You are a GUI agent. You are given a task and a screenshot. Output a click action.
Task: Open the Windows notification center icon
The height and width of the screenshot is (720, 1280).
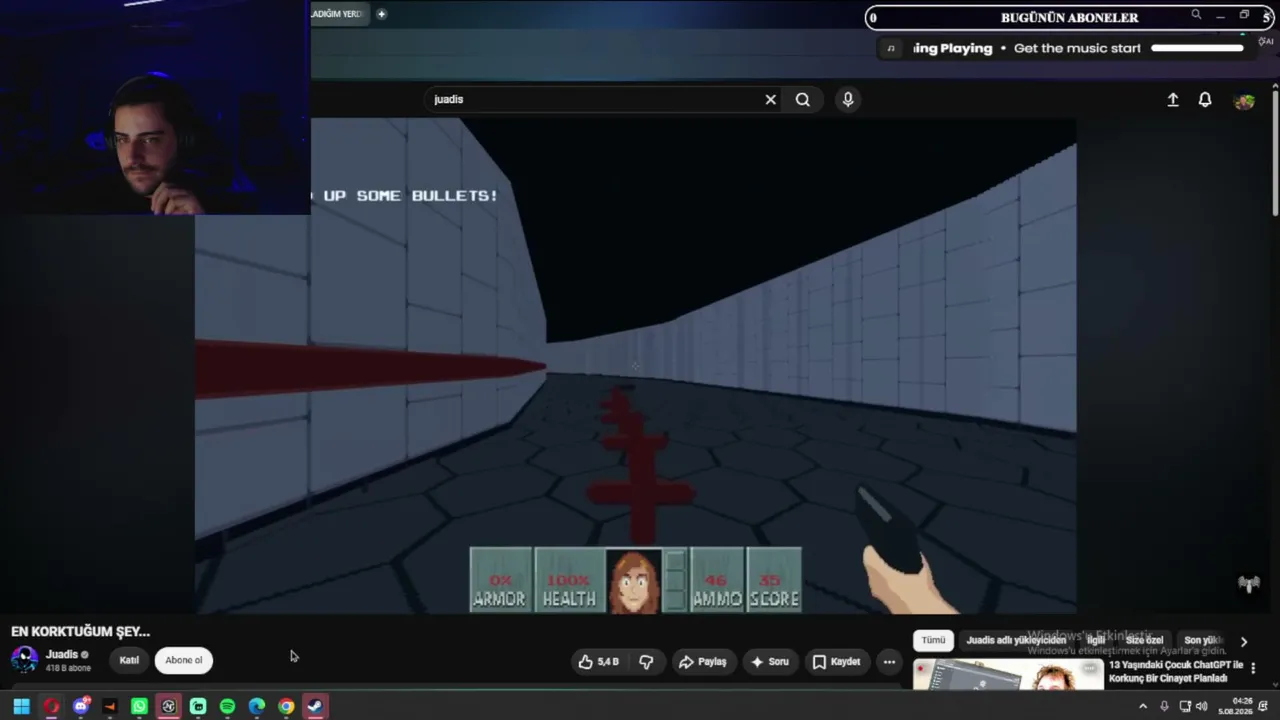pos(1263,706)
